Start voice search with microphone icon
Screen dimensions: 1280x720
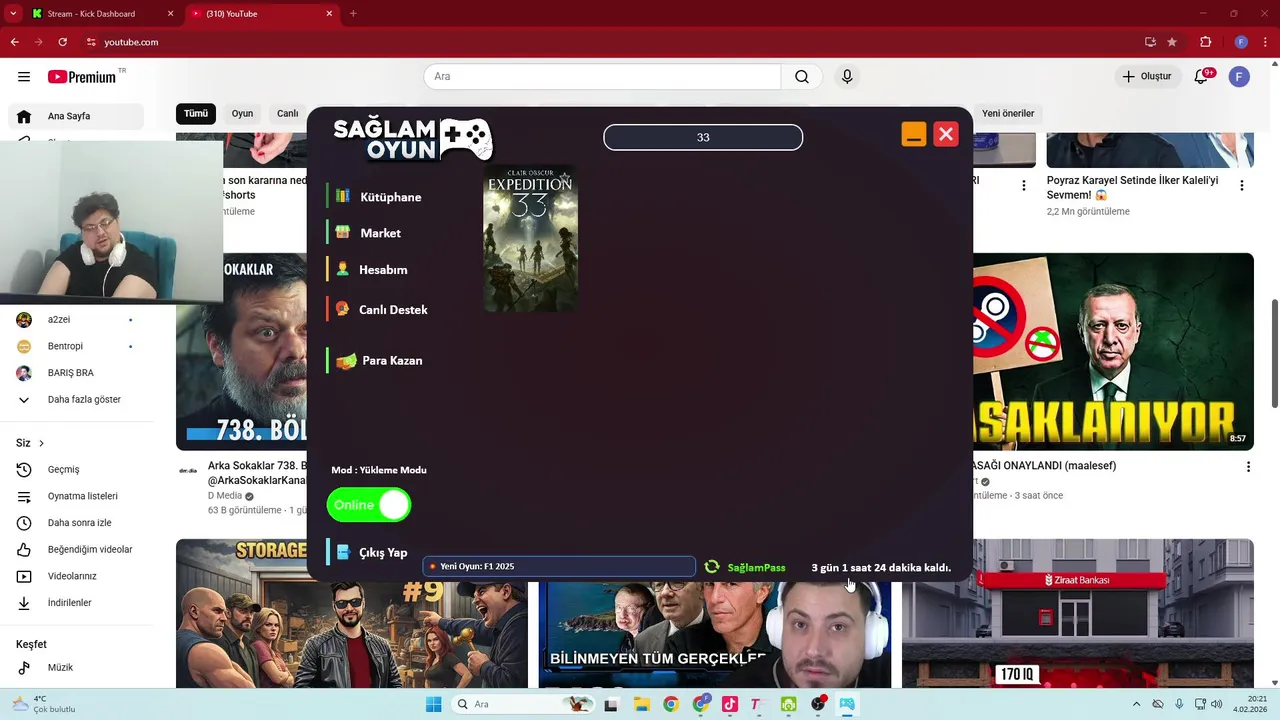[847, 76]
